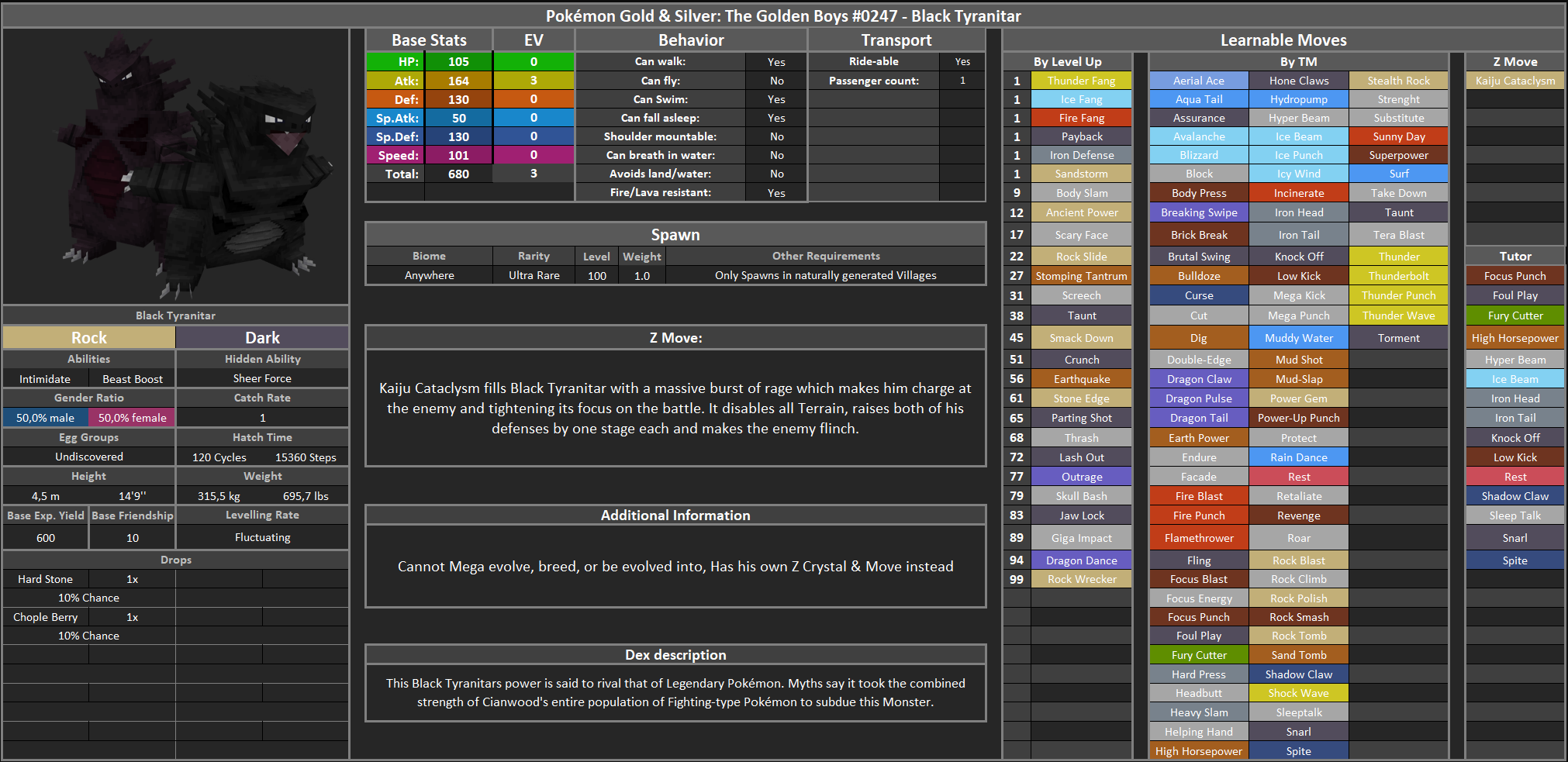The image size is (1568, 762).
Task: Click Only Spawns in naturally generated Villages
Action: (825, 275)
